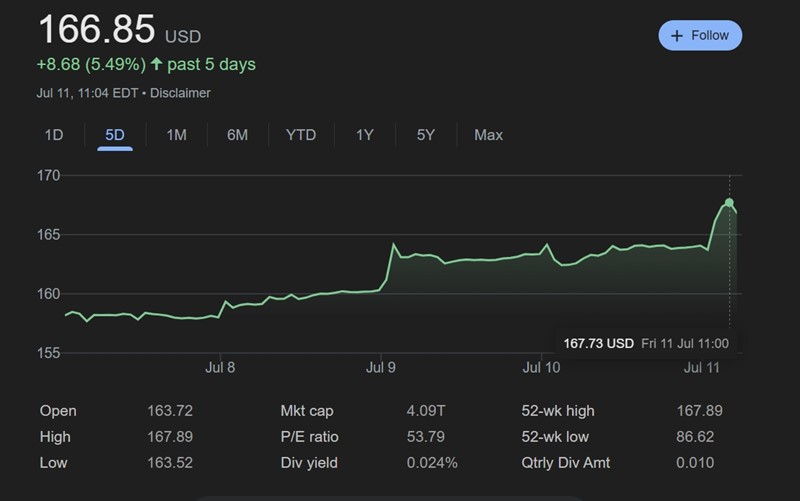The height and width of the screenshot is (501, 800).
Task: Show the 5Y price history
Action: [426, 135]
